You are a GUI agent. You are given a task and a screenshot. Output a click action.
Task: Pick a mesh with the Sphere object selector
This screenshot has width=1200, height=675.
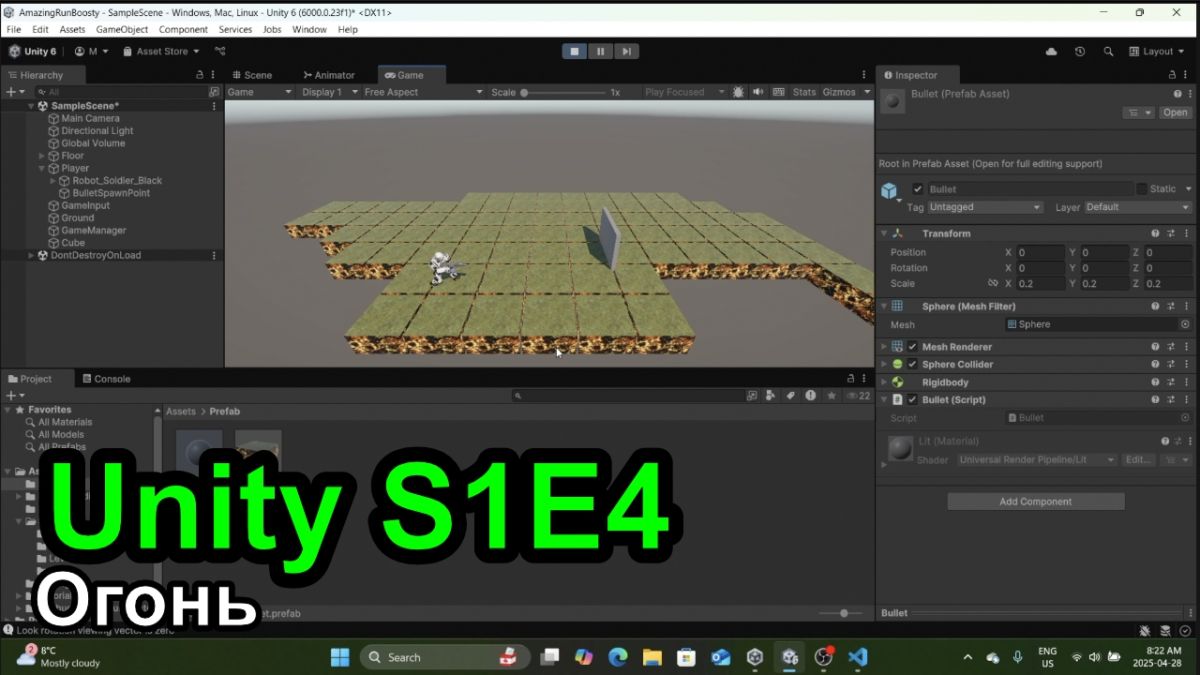[x=1185, y=325]
